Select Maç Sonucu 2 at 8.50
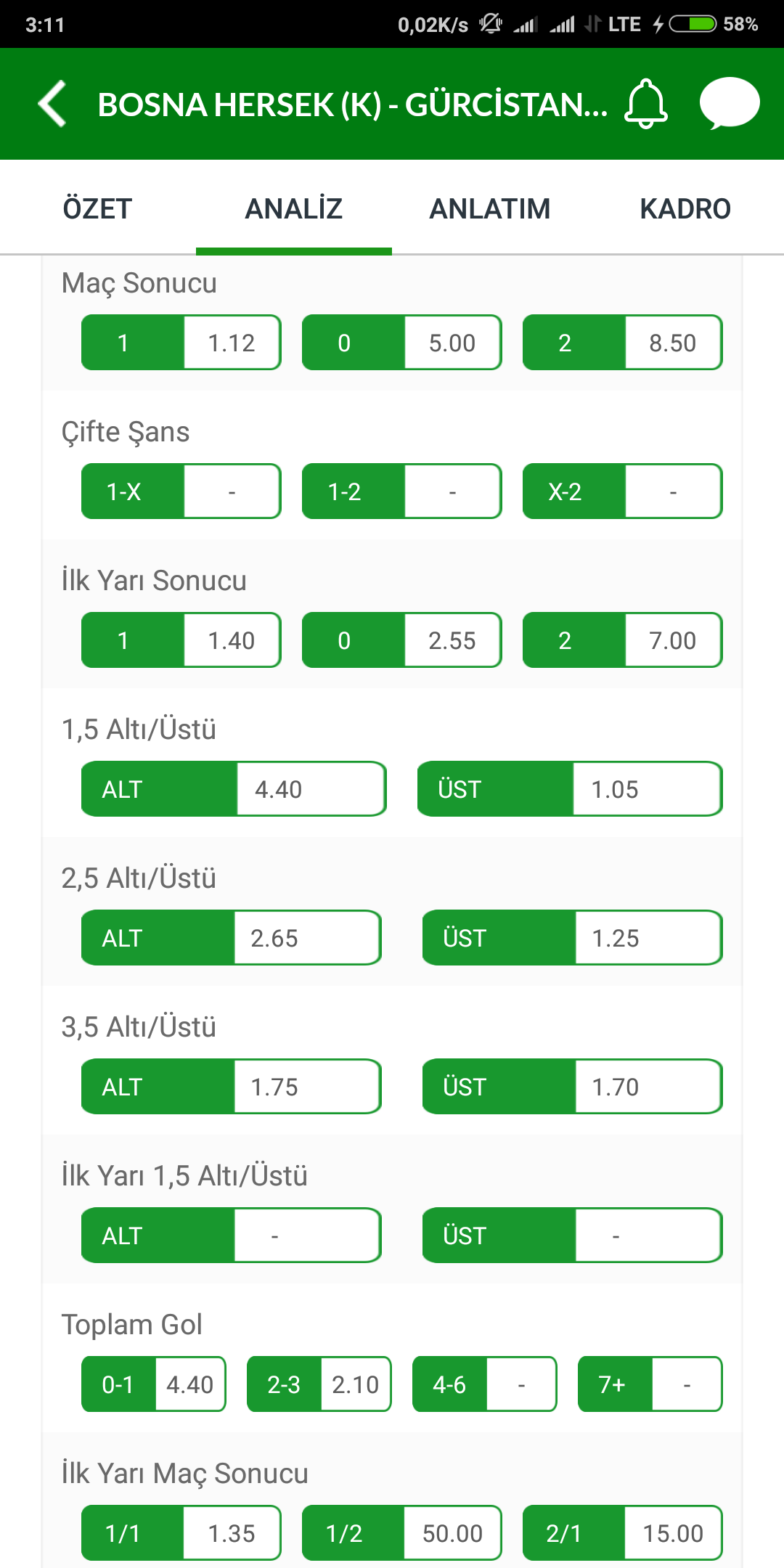The image size is (784, 1568). pyautogui.click(x=623, y=343)
